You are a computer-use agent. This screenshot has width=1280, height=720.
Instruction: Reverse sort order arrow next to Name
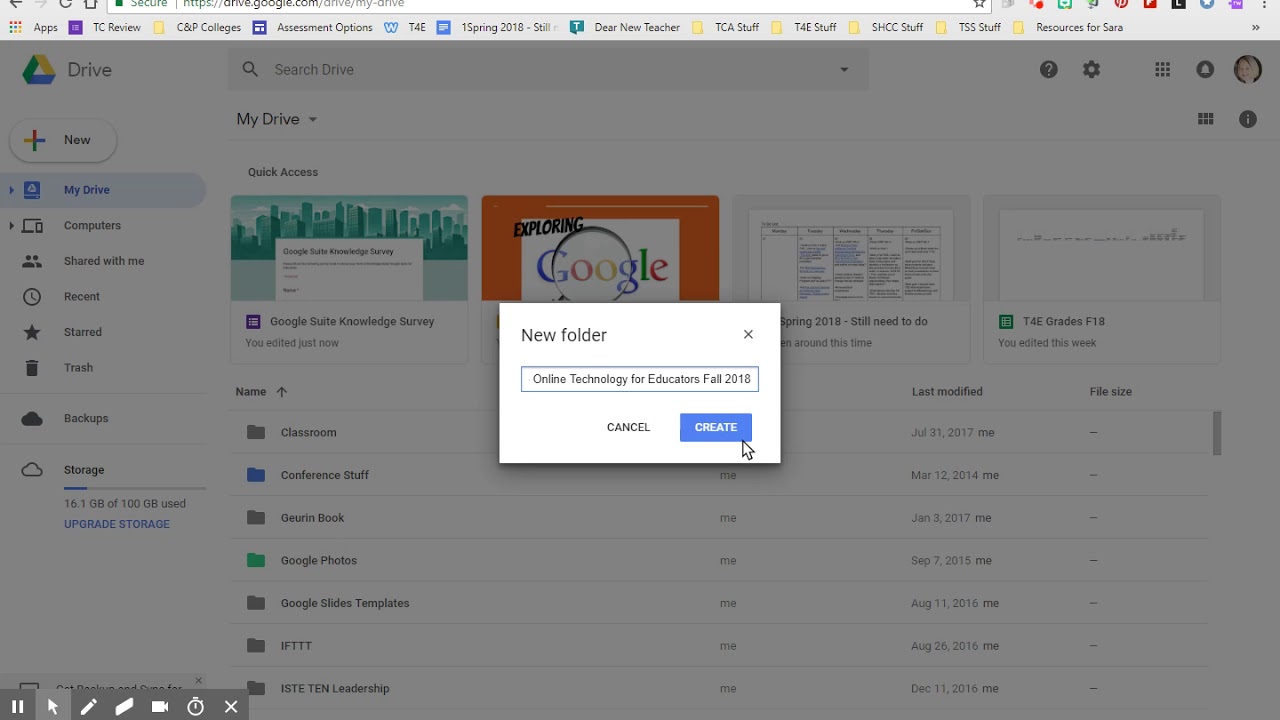click(281, 392)
